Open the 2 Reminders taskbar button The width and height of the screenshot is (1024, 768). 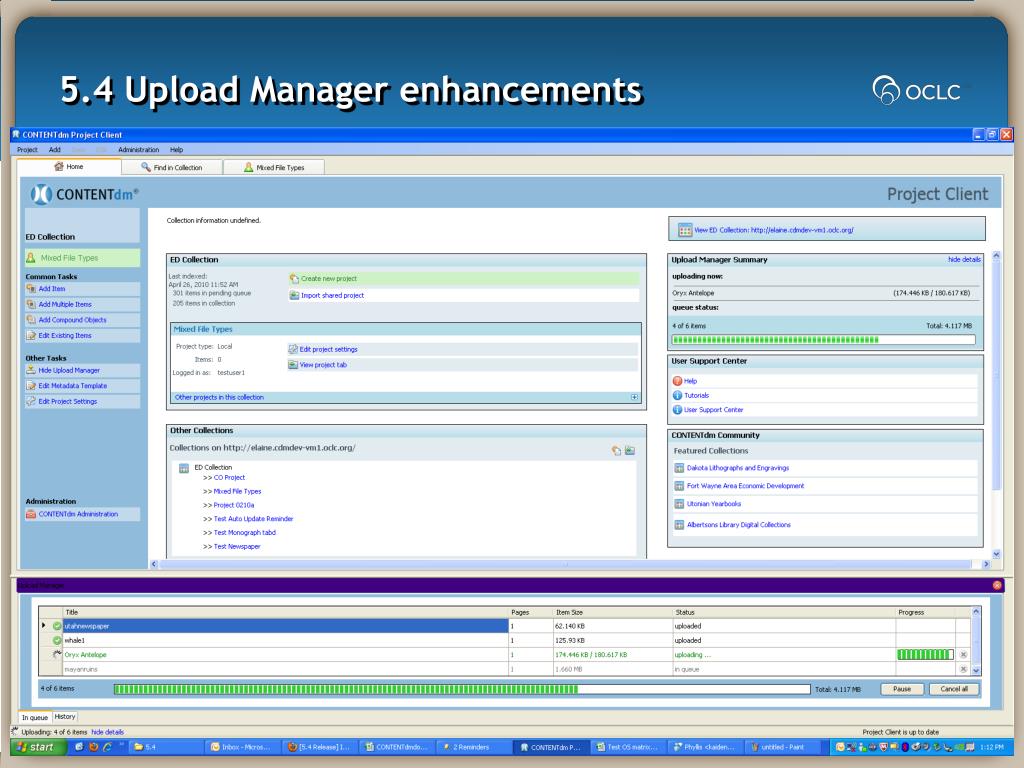tap(472, 747)
